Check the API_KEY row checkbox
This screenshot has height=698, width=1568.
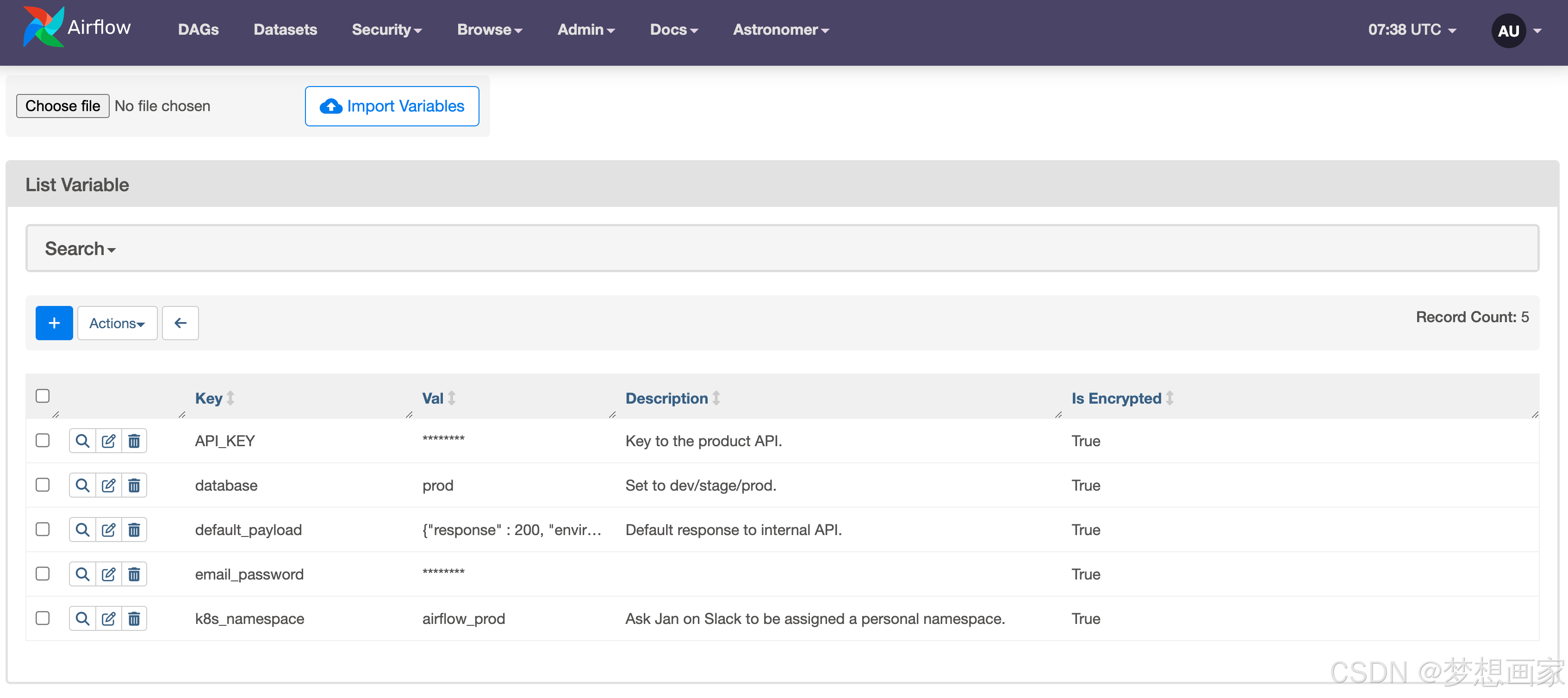coord(43,441)
